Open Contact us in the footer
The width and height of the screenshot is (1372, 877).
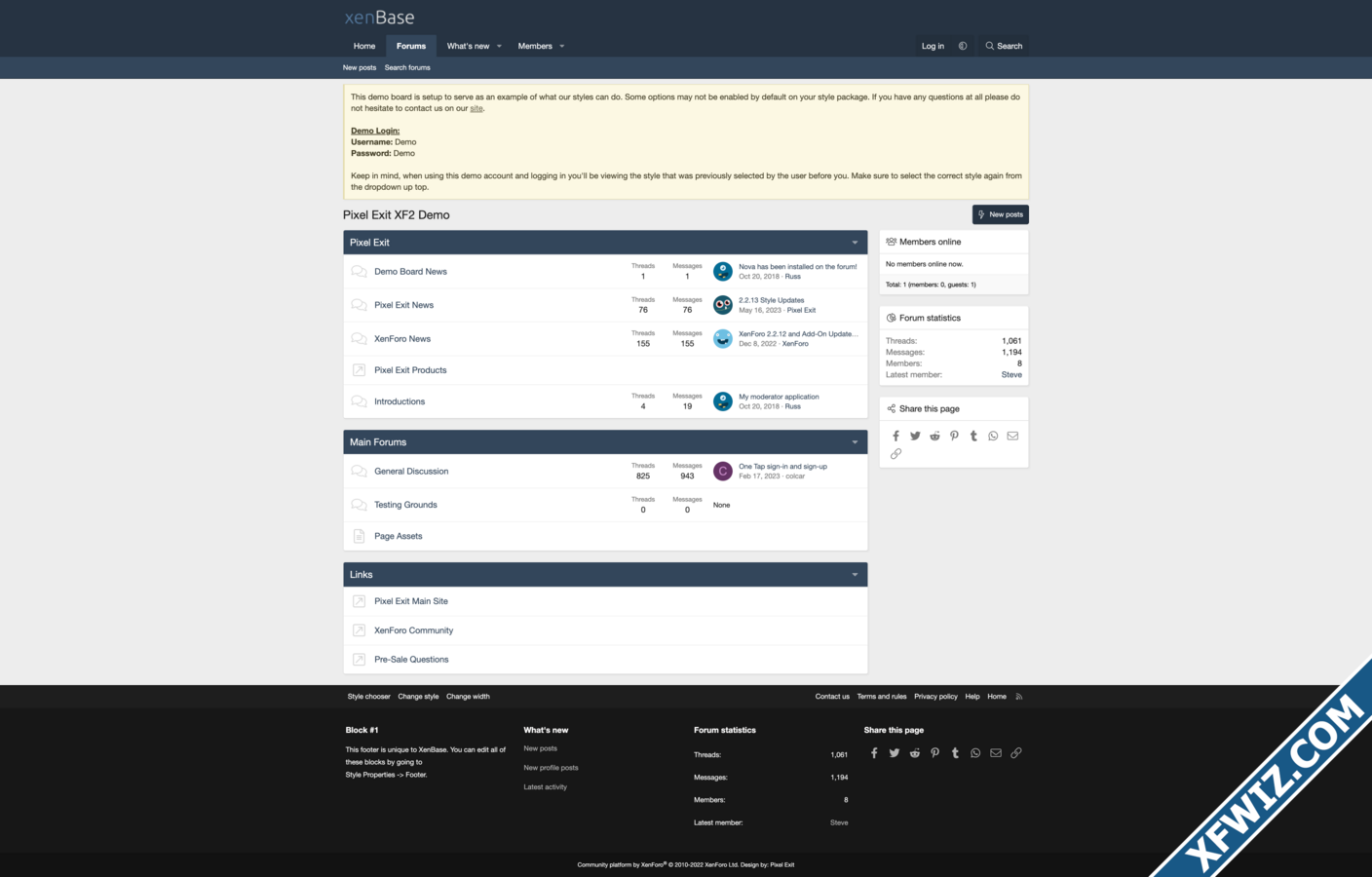tap(832, 697)
